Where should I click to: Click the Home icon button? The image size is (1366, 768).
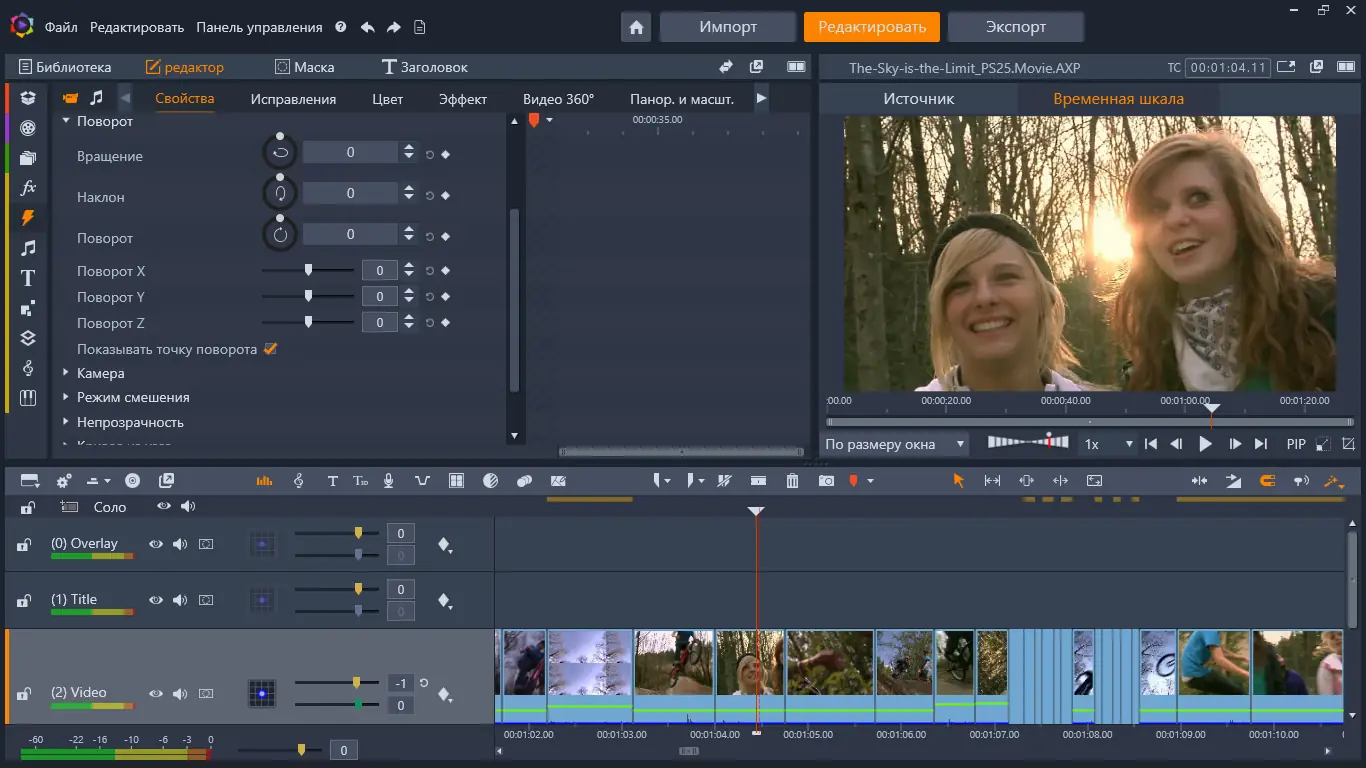[x=636, y=27]
